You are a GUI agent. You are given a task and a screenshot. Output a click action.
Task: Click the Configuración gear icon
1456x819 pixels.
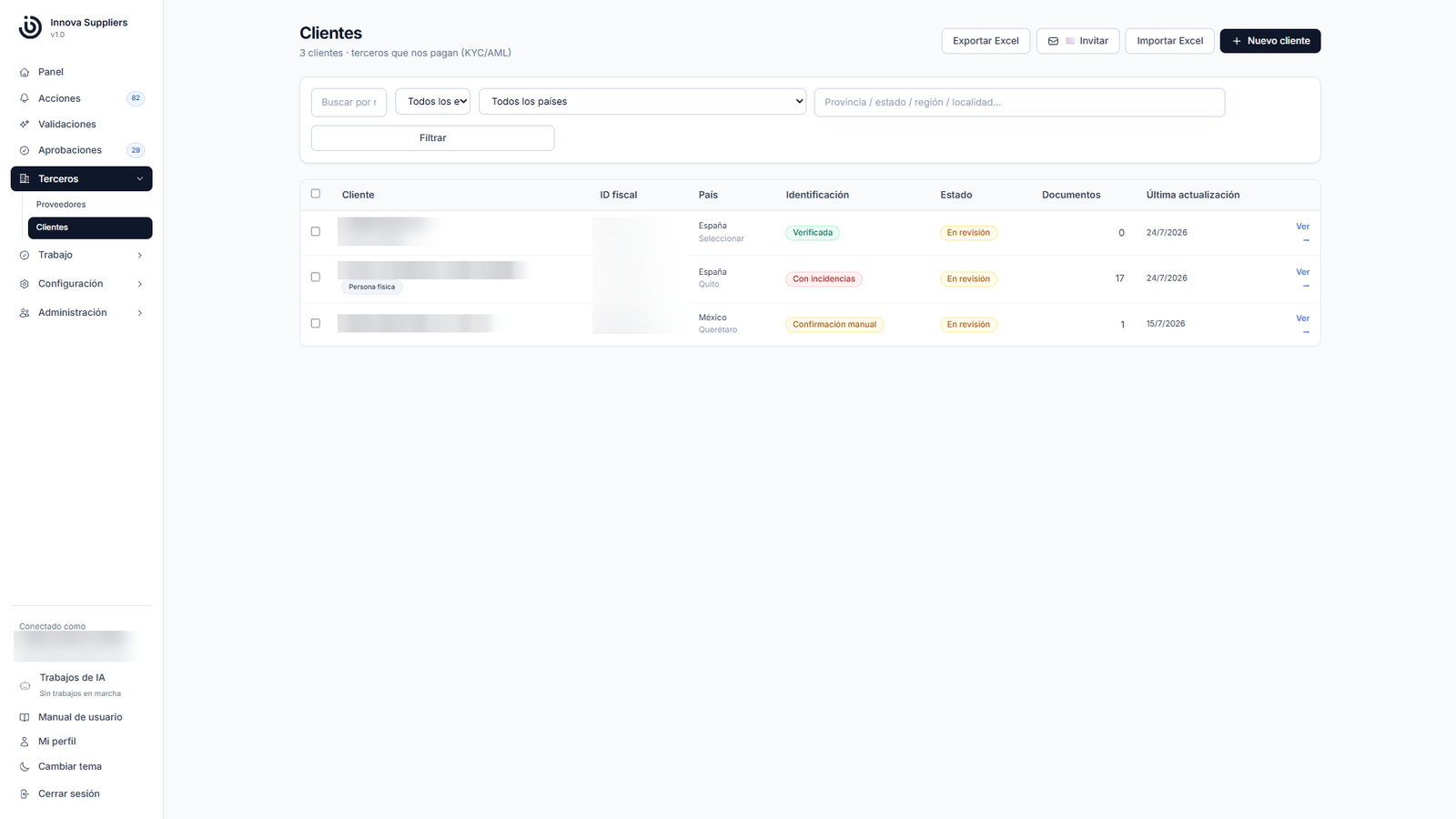pyautogui.click(x=25, y=284)
